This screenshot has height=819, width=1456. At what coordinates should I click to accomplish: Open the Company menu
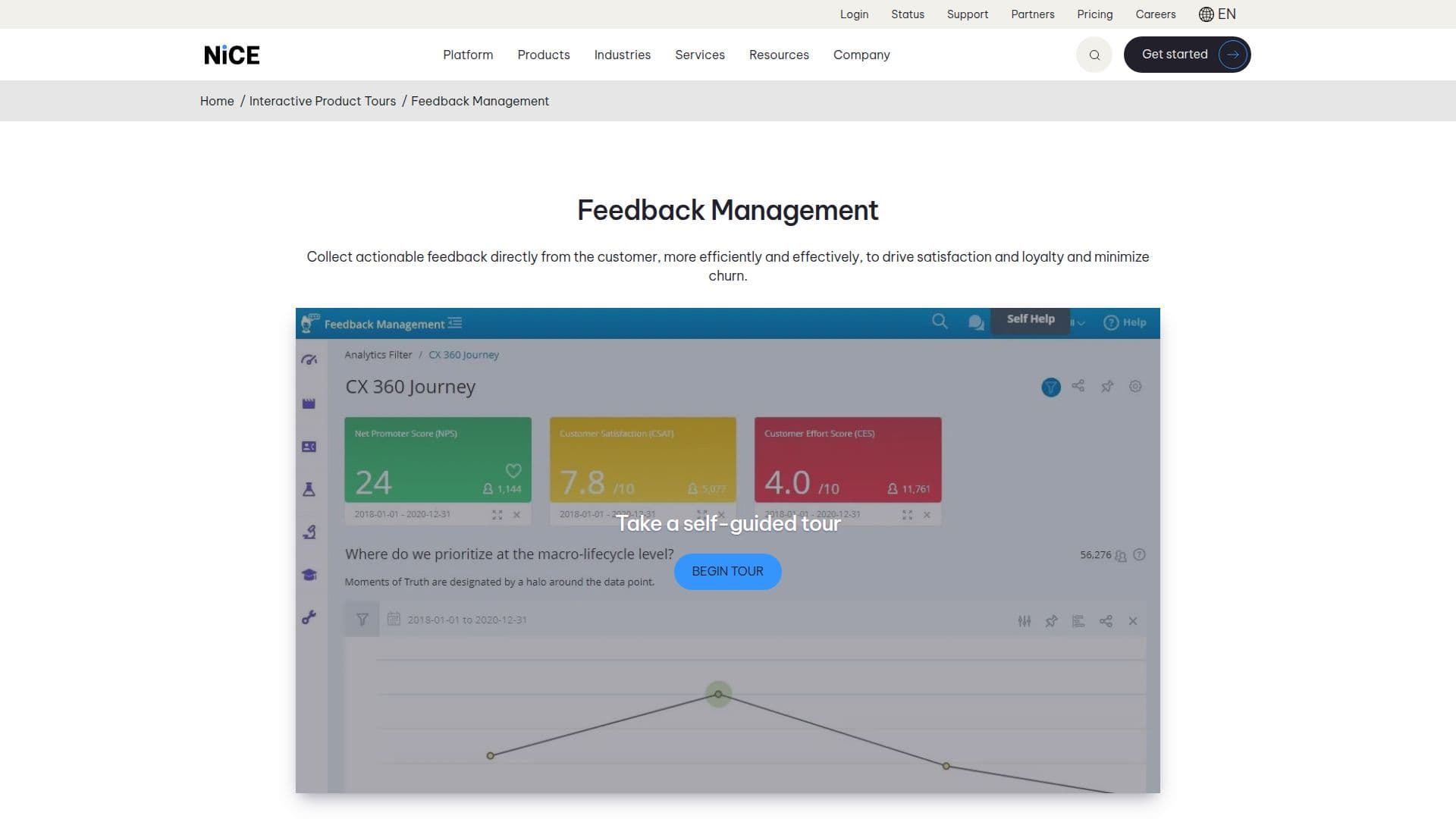(861, 55)
